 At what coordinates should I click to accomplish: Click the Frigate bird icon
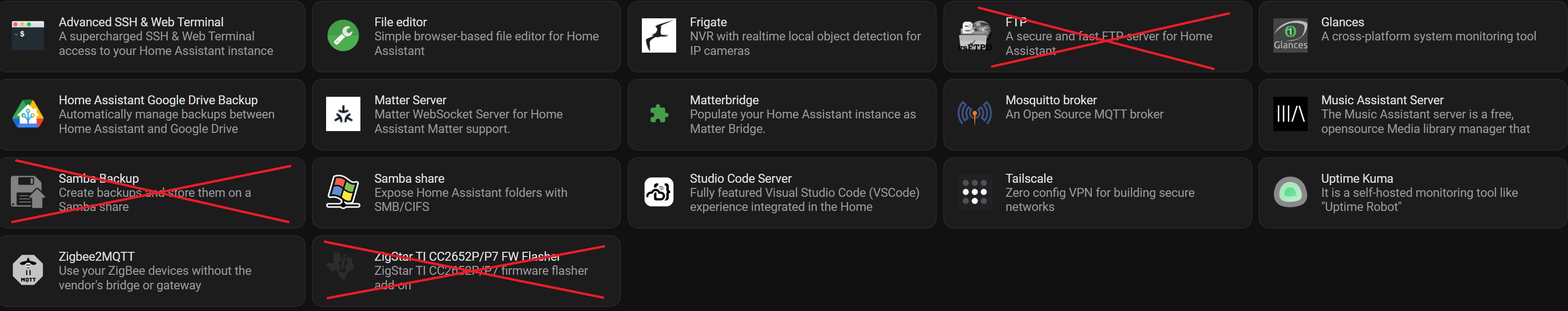[659, 35]
